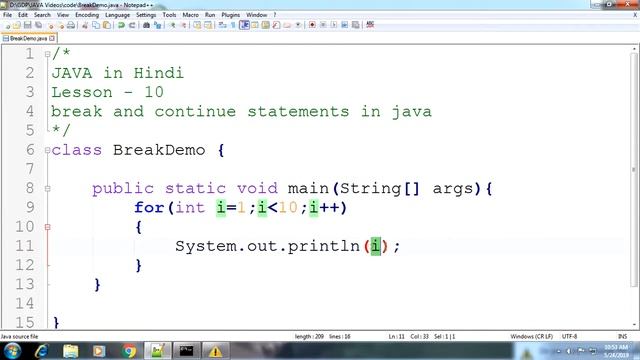Click 'length : 209' in status bar
This screenshot has width=640, height=360.
309,336
